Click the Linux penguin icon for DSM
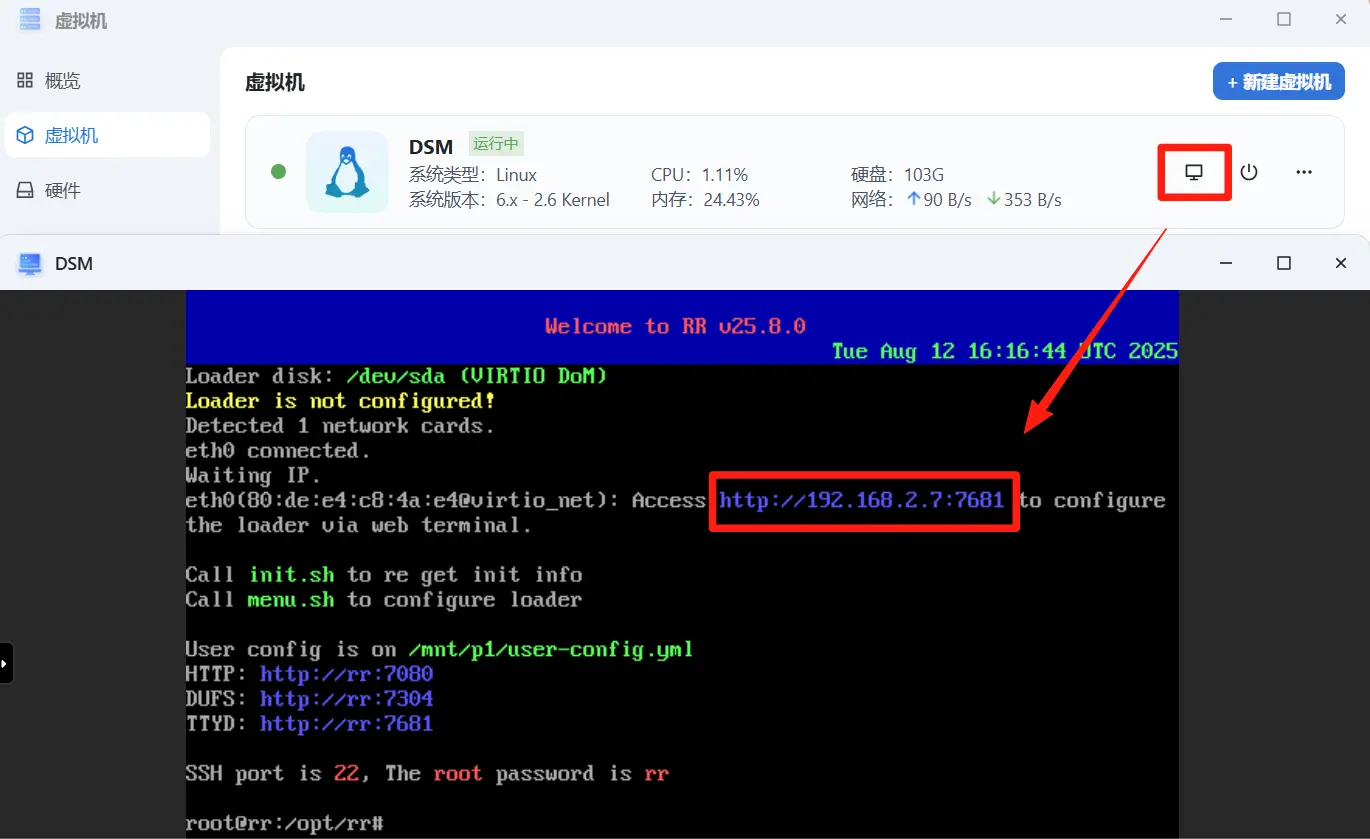The width and height of the screenshot is (1370, 839). 347,172
